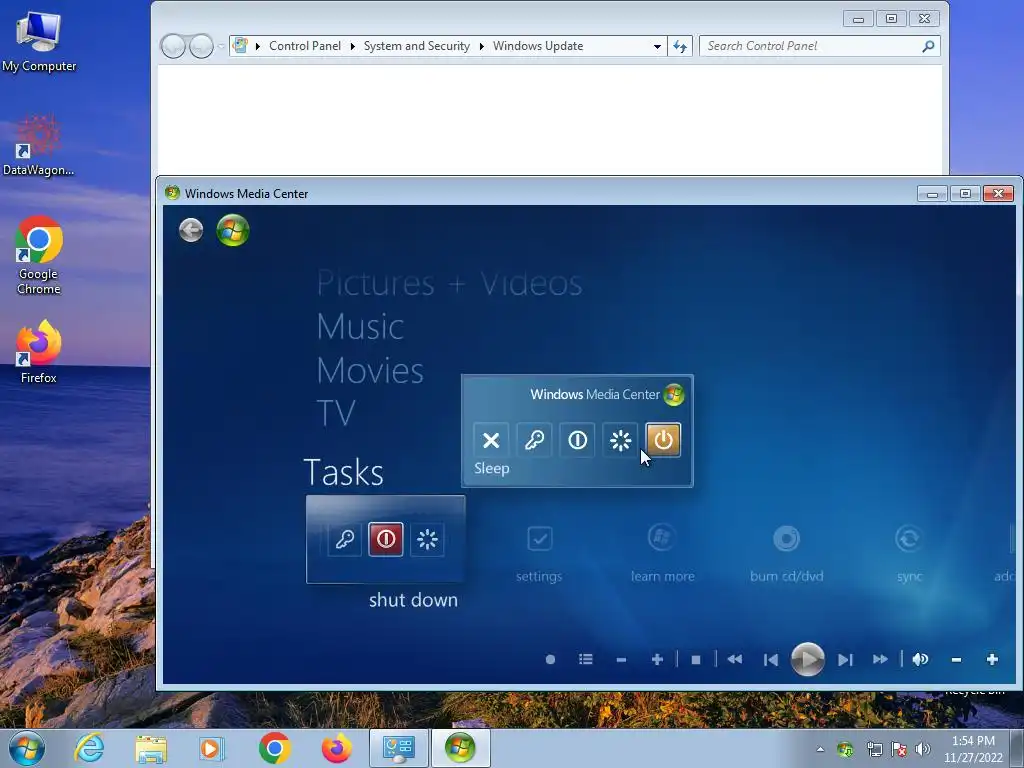Switch to Control Panel taskbar button
This screenshot has height=768, width=1024.
tap(398, 748)
